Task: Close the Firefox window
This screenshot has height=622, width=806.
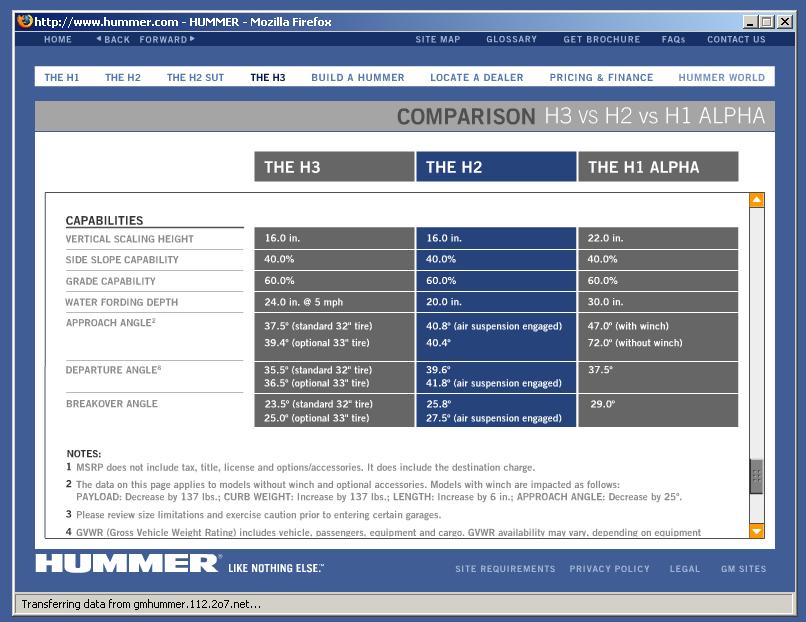Action: tap(784, 22)
